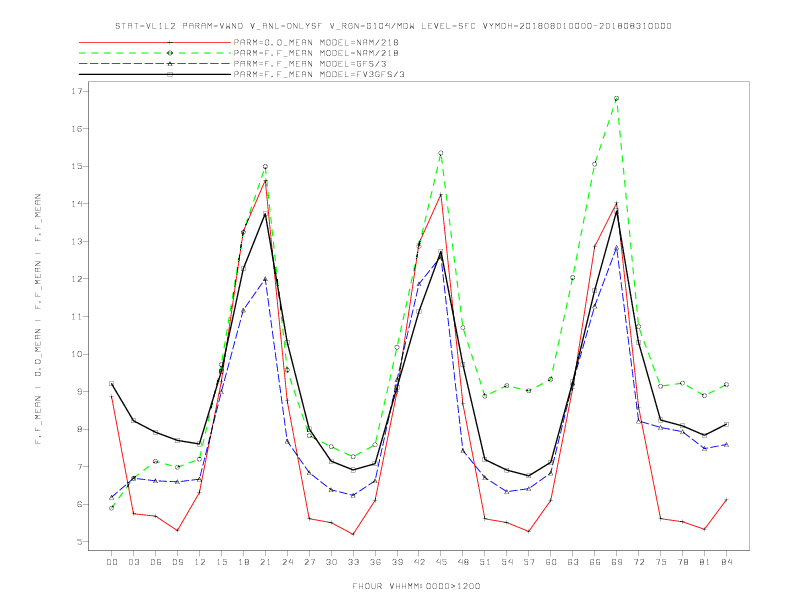This screenshot has height=612, width=792.
Task: Click x-axis tick label 72
Action: tap(638, 562)
